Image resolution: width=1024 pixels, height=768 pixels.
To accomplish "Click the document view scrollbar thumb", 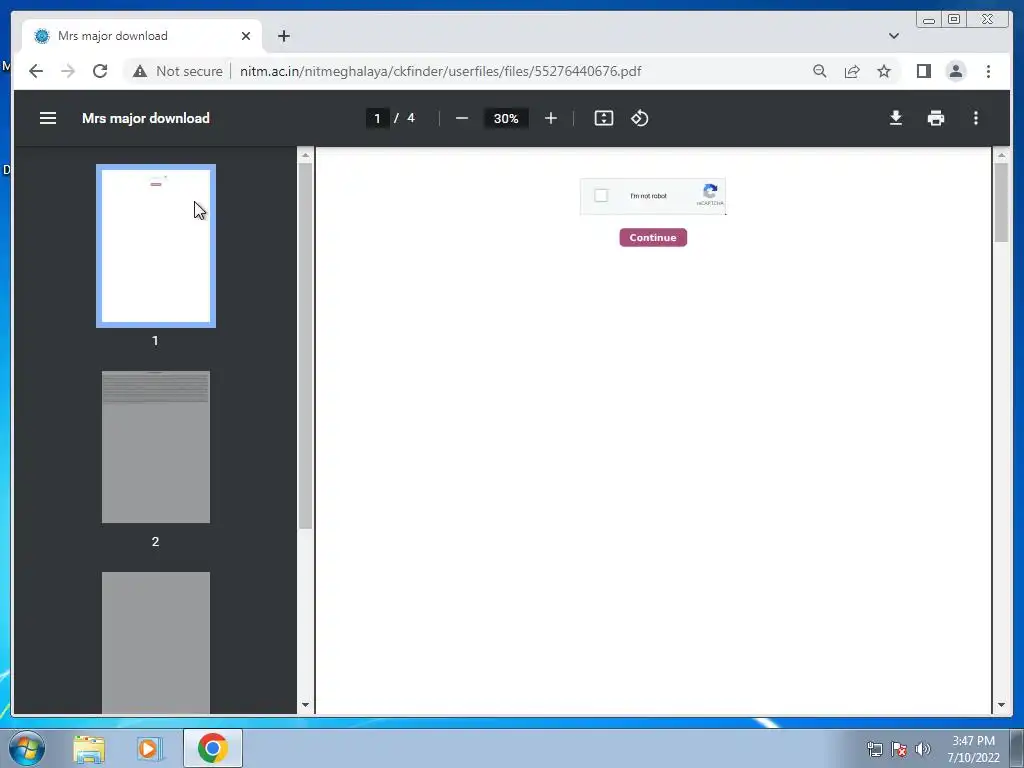I will point(1001,202).
